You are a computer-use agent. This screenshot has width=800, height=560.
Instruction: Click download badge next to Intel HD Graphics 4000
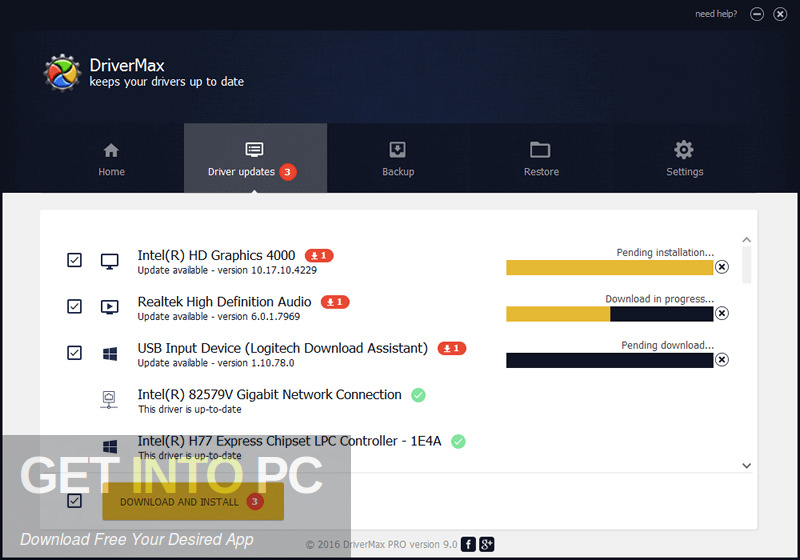tap(319, 256)
